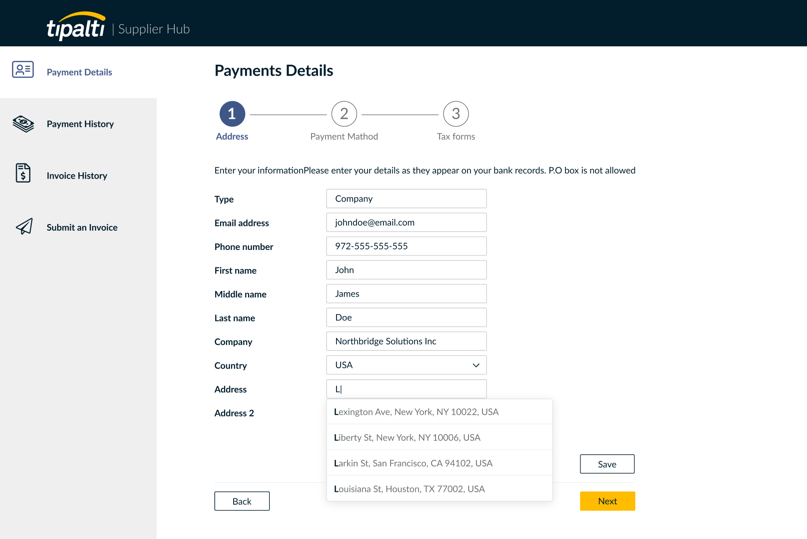The height and width of the screenshot is (539, 807).
Task: Go Back with the Back button
Action: (x=242, y=501)
